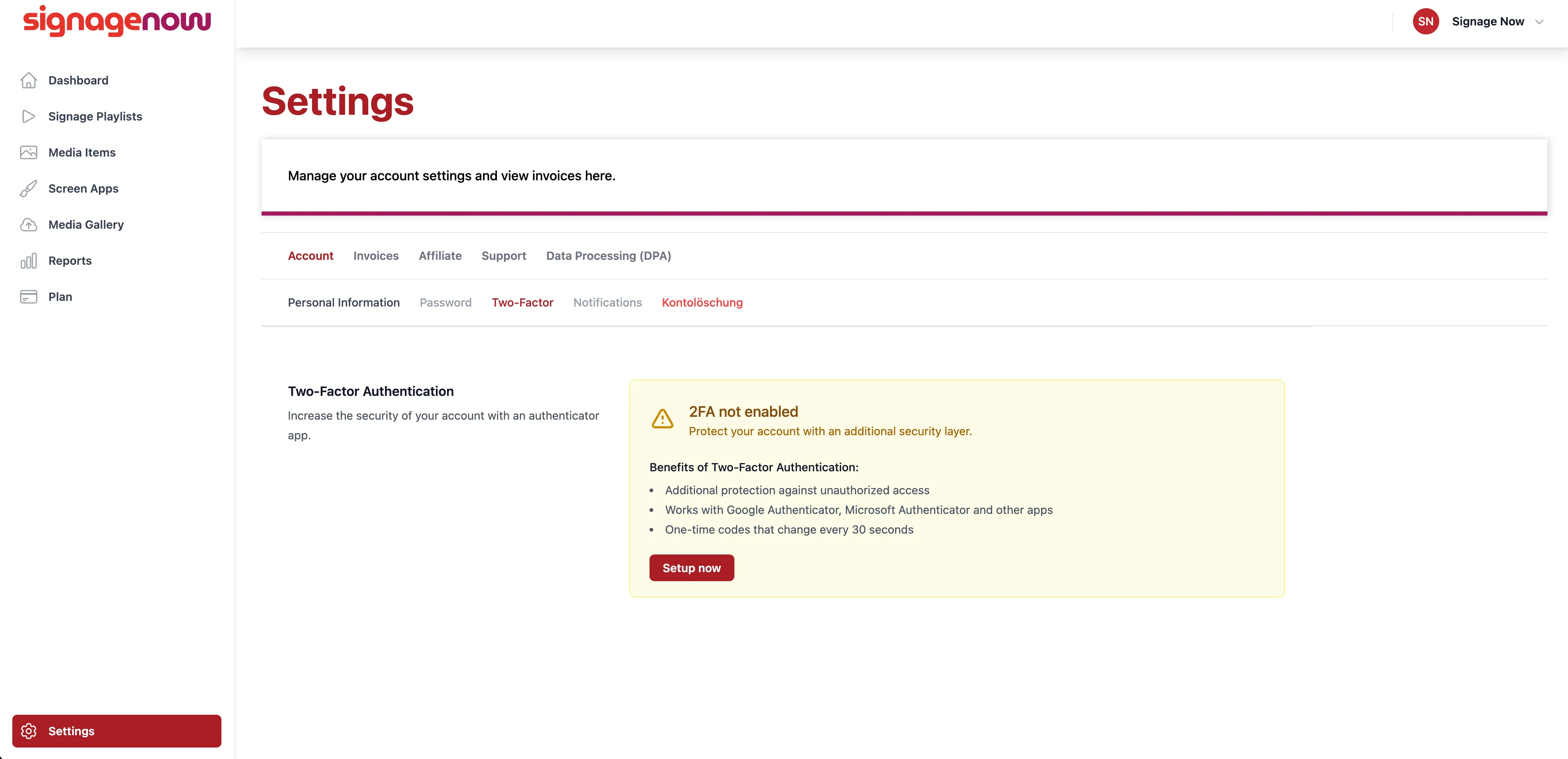Click the Setup now button
The height and width of the screenshot is (759, 1568).
tap(691, 568)
